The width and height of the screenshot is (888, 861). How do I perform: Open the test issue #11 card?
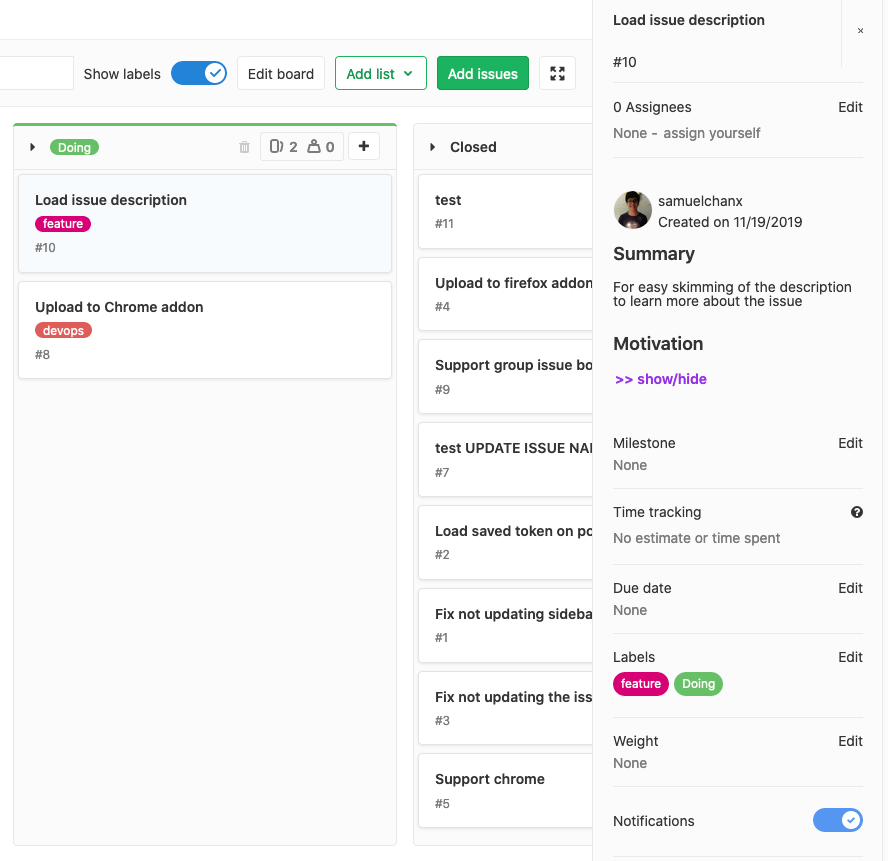click(x=505, y=211)
